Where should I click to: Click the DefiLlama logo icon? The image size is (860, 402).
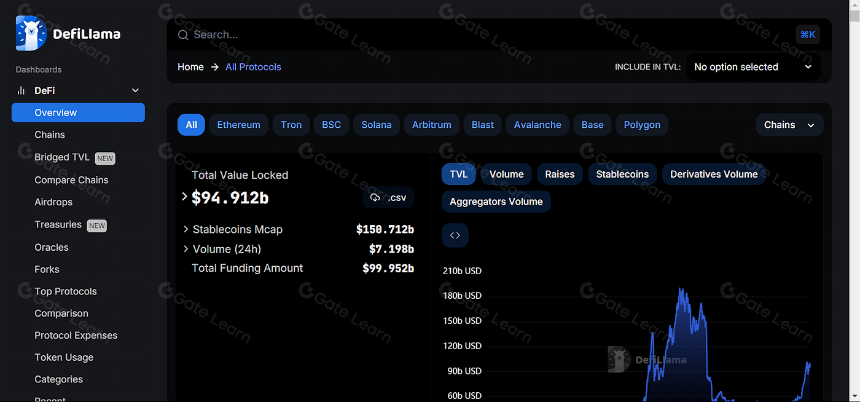pyautogui.click(x=31, y=33)
